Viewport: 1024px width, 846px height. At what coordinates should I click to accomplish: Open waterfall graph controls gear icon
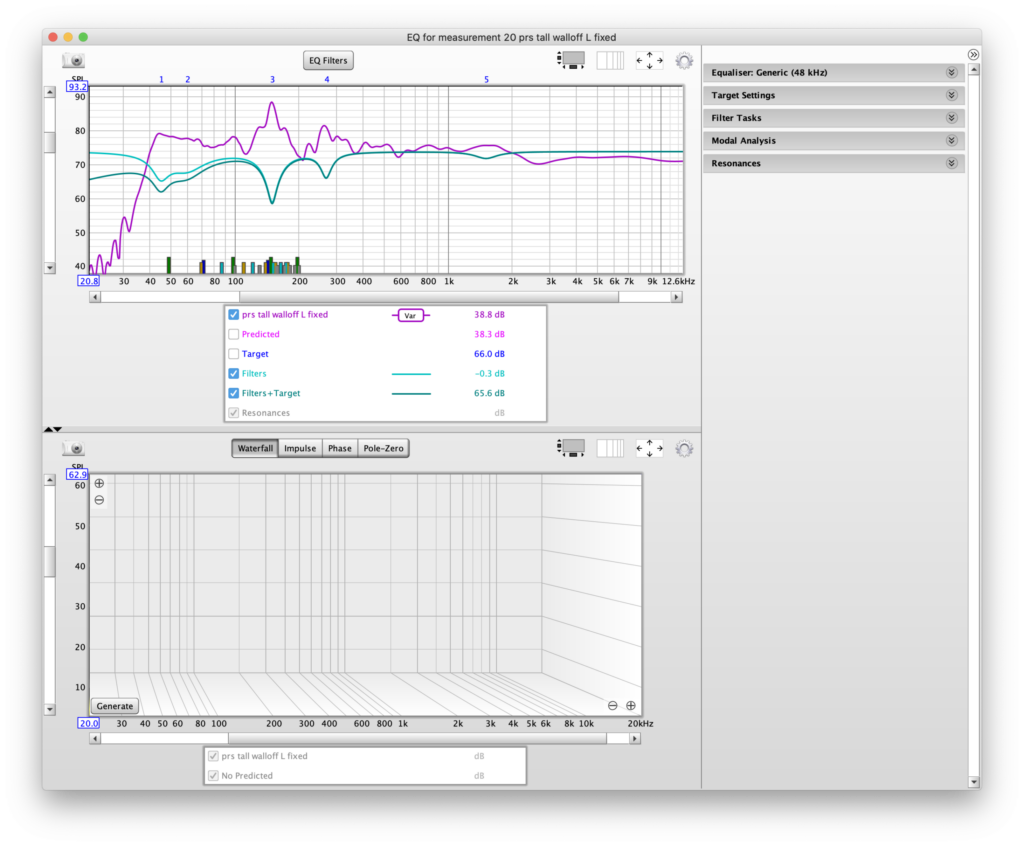pyautogui.click(x=684, y=449)
